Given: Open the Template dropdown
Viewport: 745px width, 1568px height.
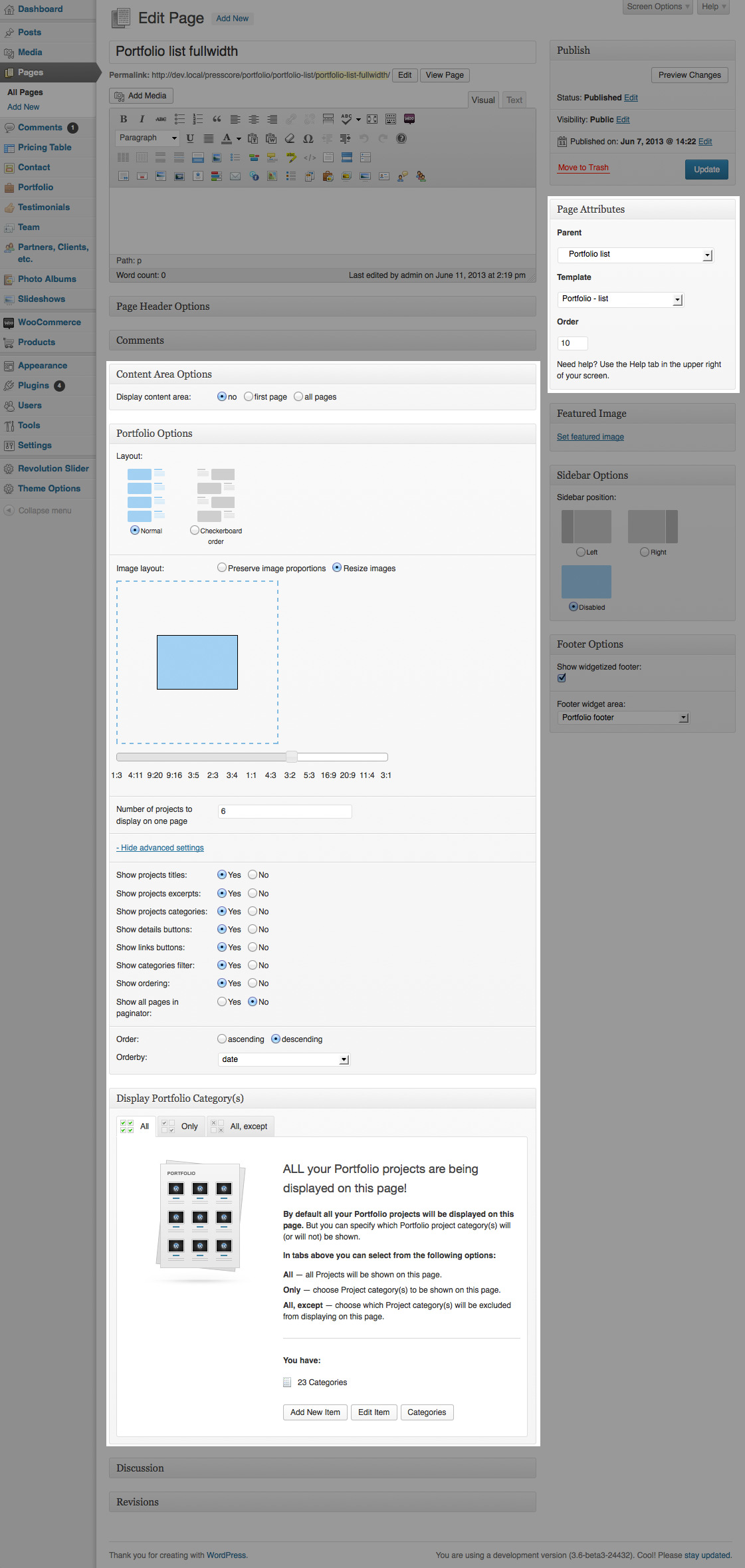Looking at the screenshot, I should tap(620, 299).
